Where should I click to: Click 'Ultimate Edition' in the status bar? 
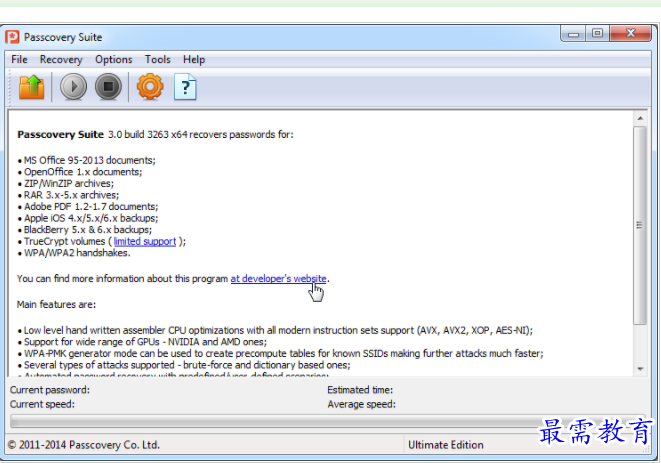pyautogui.click(x=446, y=445)
